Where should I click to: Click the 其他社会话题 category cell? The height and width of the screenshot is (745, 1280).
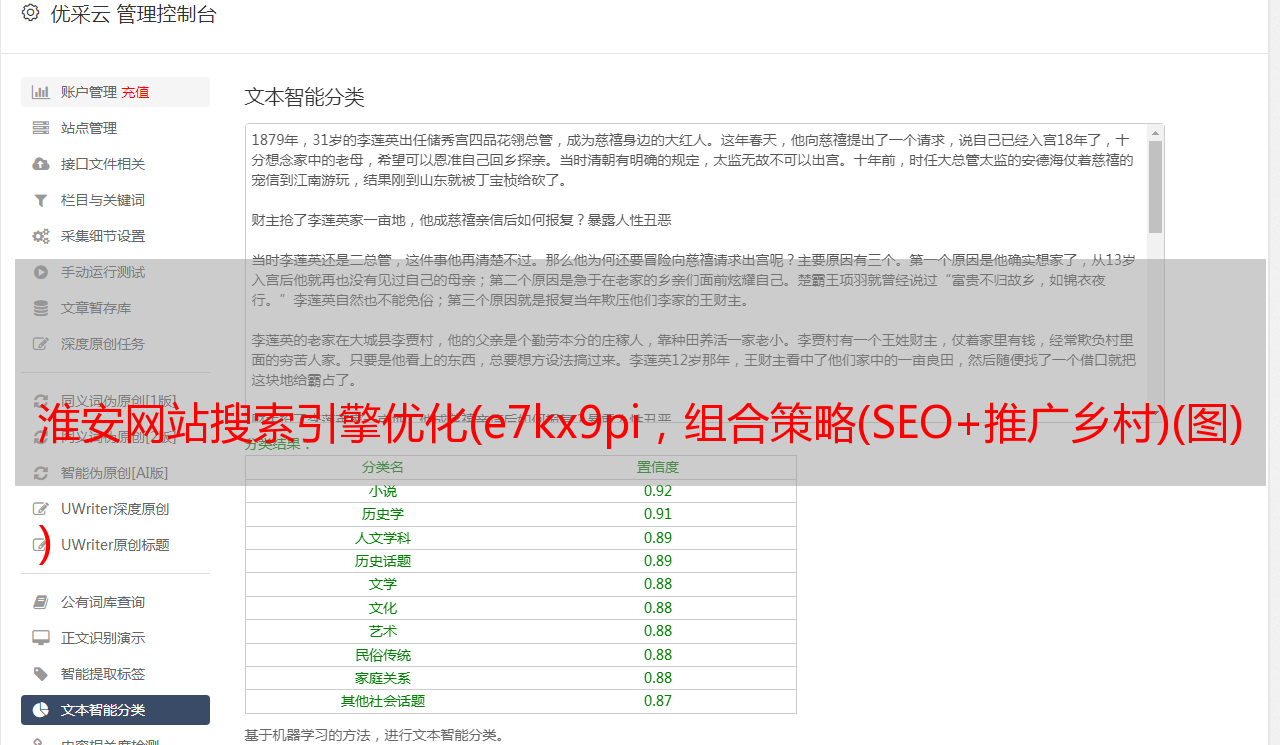(383, 701)
